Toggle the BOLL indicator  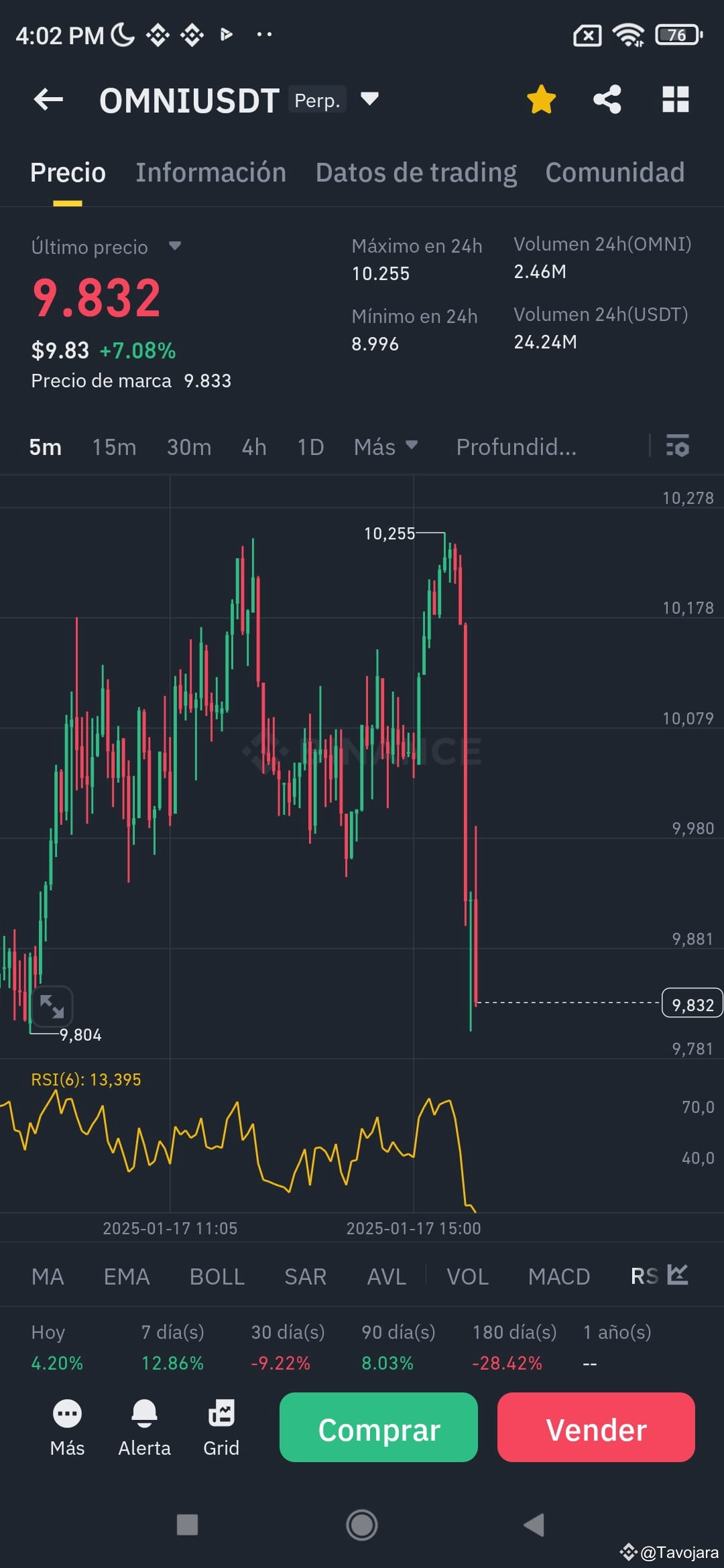click(217, 1277)
